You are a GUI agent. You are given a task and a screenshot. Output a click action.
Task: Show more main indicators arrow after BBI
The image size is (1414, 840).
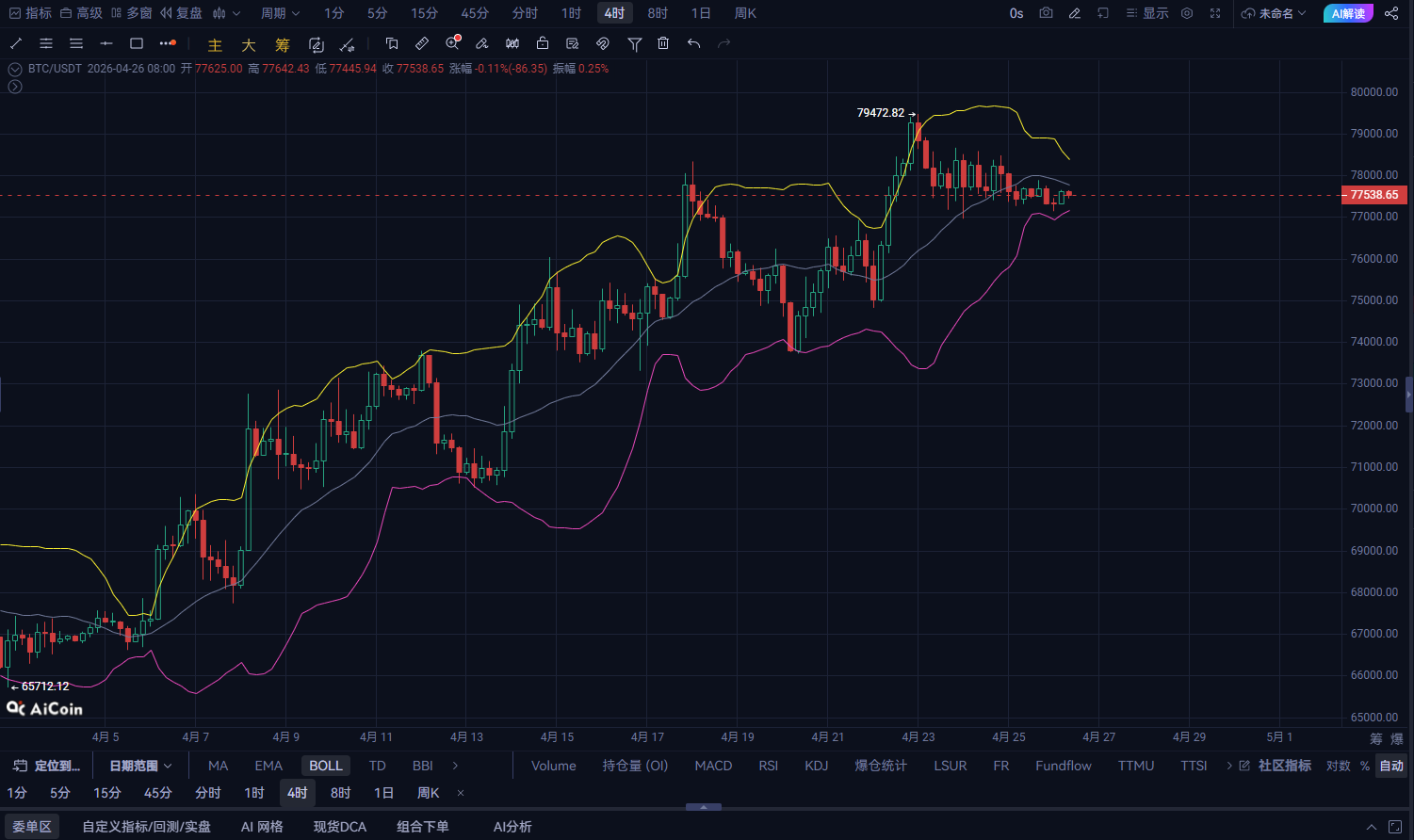[455, 766]
